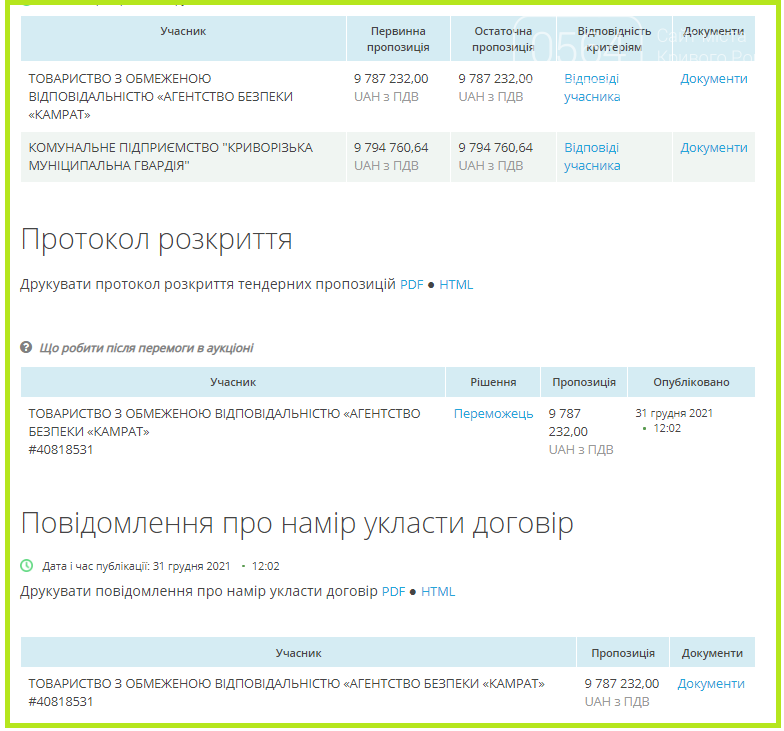Viewport: 784px width, 731px height.
Task: Click the clock icon beside publication date
Action: (27, 566)
